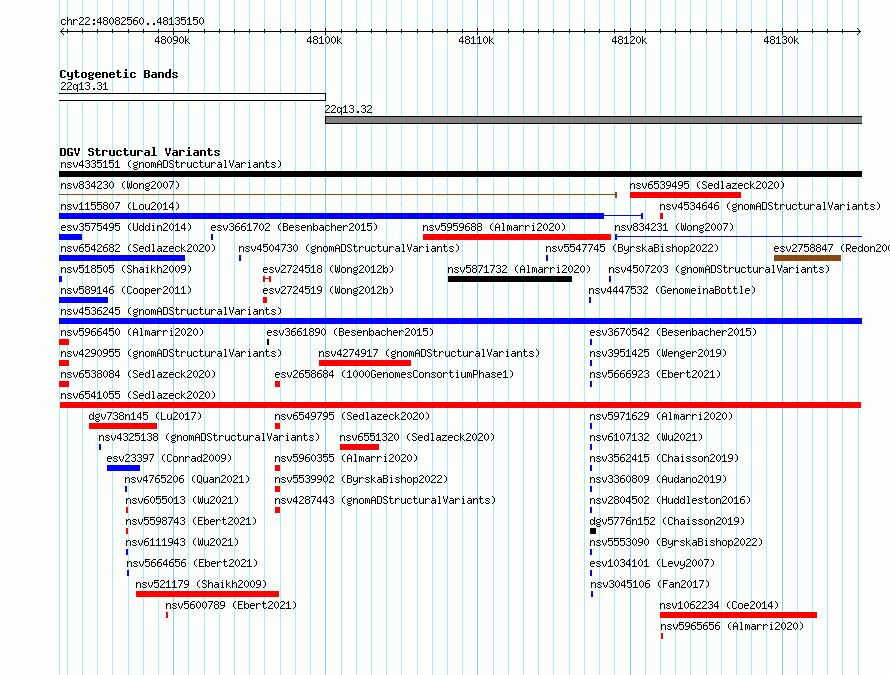Open the nsv6538084 (Sedlazeck2020) label
Screen dimensions: 890x675
tap(138, 374)
